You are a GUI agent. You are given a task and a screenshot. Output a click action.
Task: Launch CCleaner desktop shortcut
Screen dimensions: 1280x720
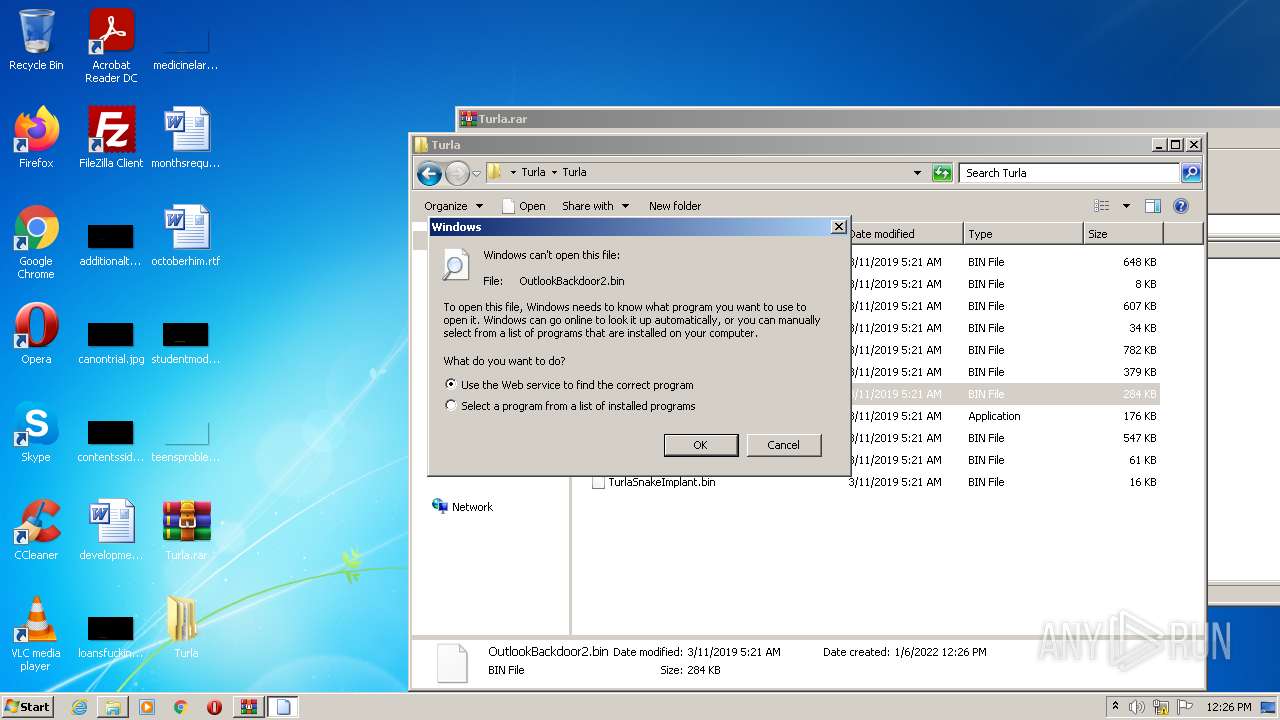[x=36, y=530]
